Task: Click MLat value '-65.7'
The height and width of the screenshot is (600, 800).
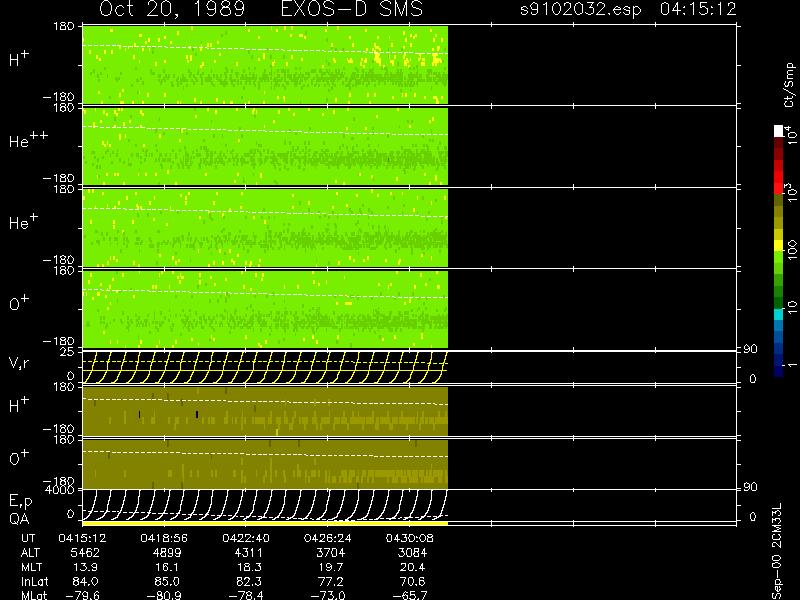Action: (410, 595)
